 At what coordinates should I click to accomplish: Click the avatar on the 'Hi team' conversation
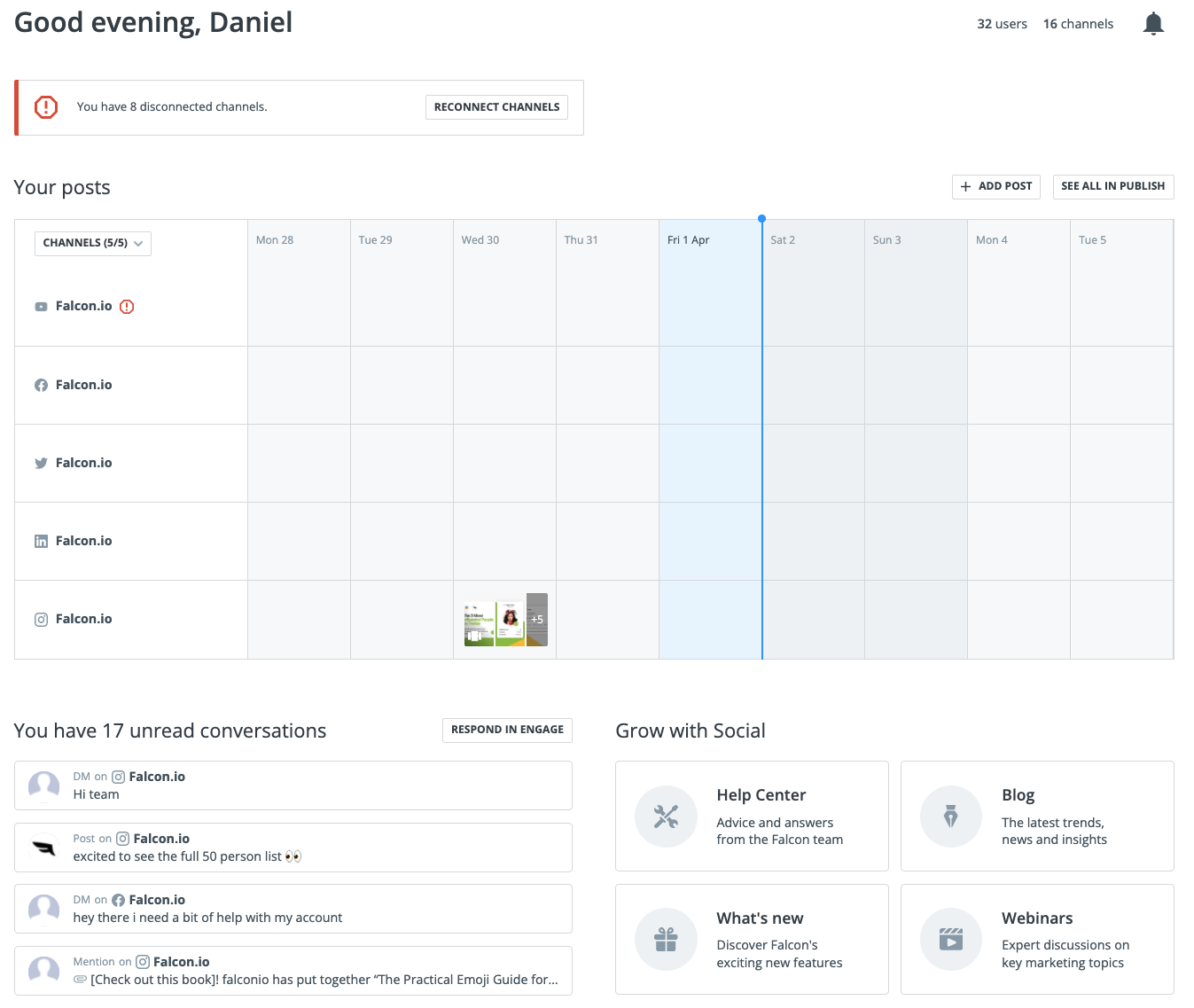click(43, 785)
